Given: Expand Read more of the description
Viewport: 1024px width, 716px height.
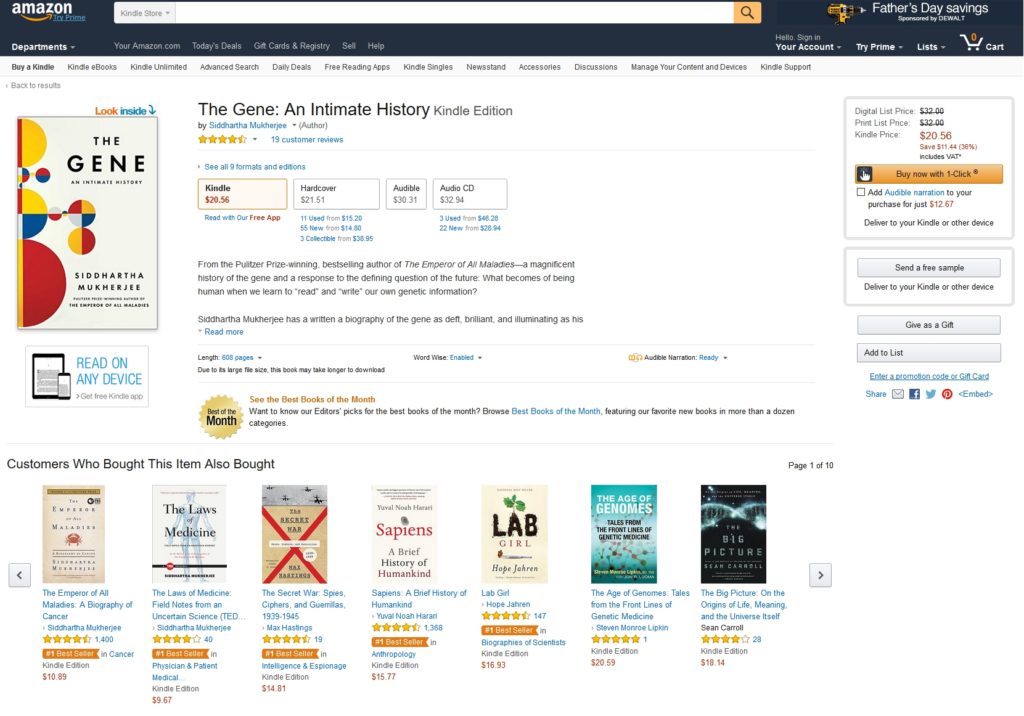Looking at the screenshot, I should (x=223, y=332).
